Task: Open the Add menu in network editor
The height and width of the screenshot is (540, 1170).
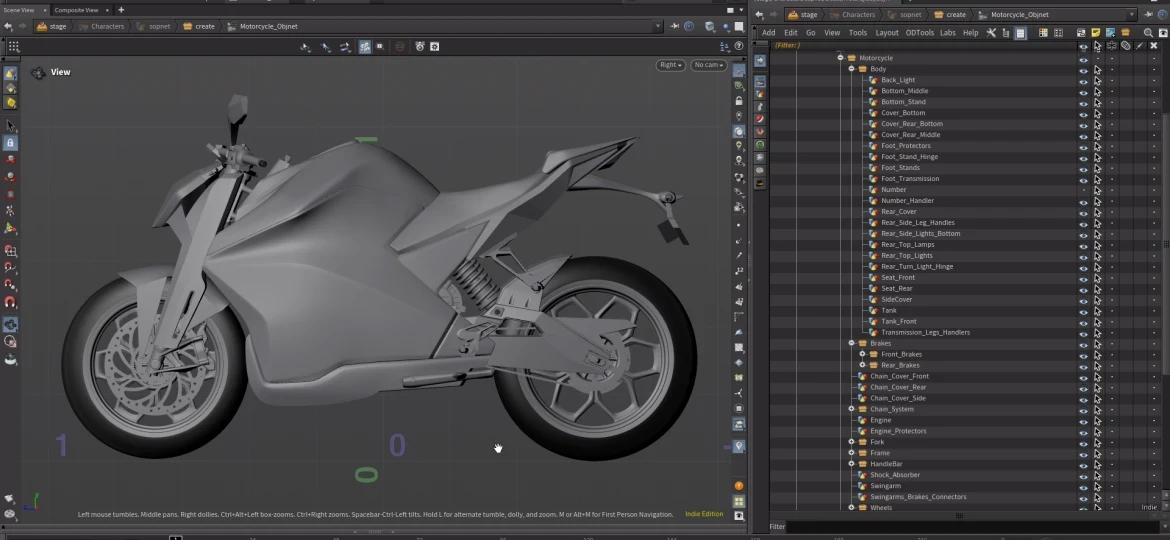Action: click(x=769, y=33)
